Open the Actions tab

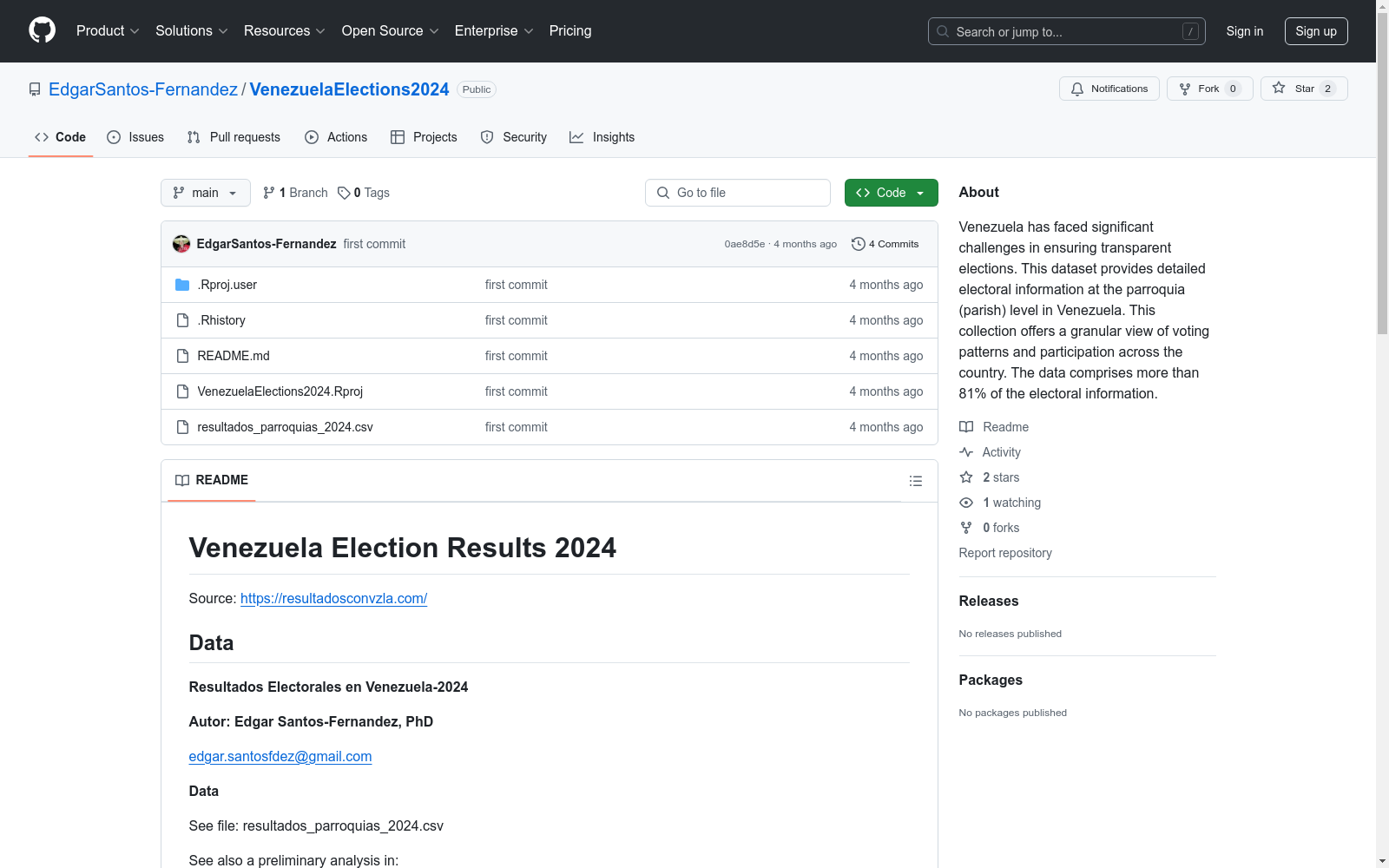[336, 137]
